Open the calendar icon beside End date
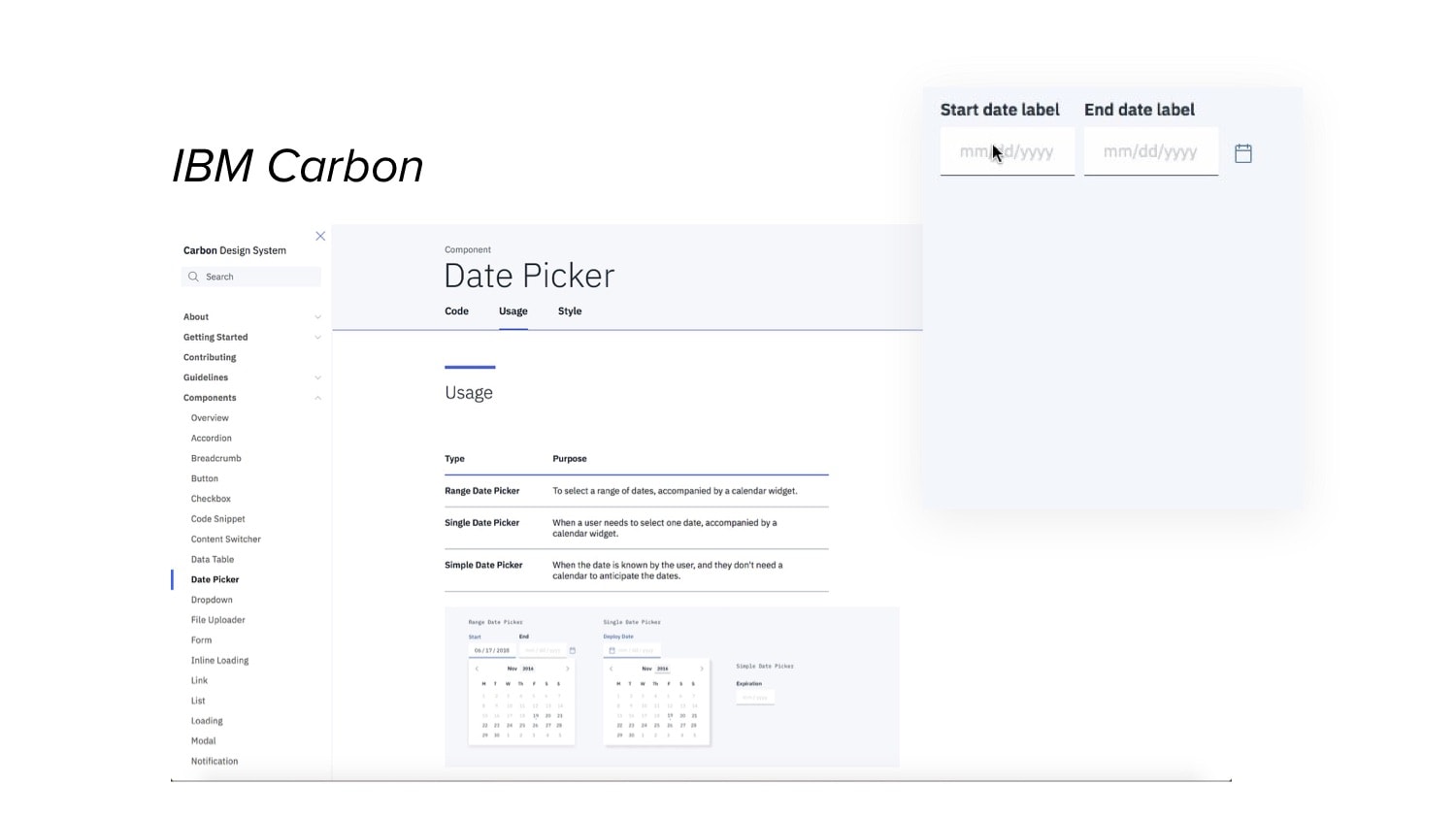The width and height of the screenshot is (1456, 818). (x=1243, y=153)
